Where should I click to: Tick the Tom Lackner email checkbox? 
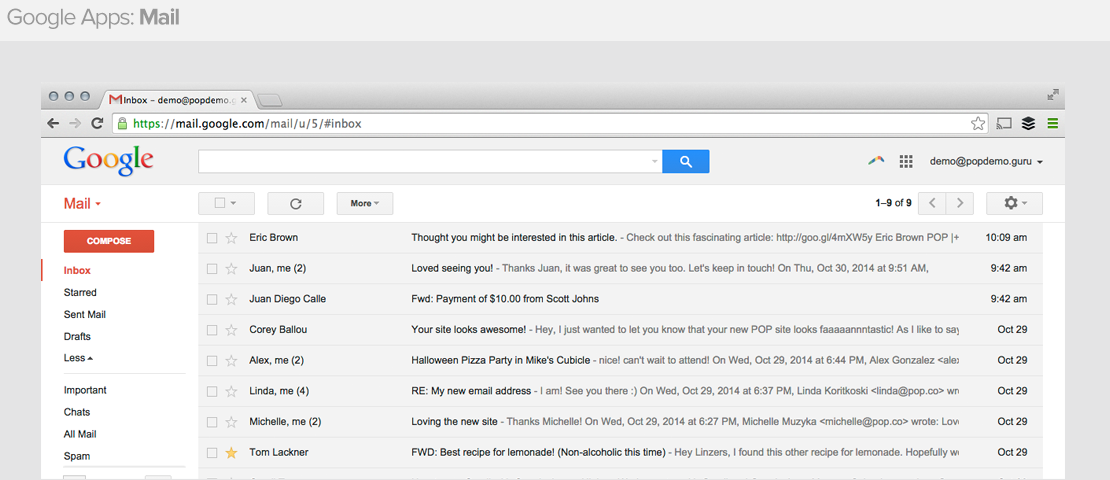click(x=212, y=452)
